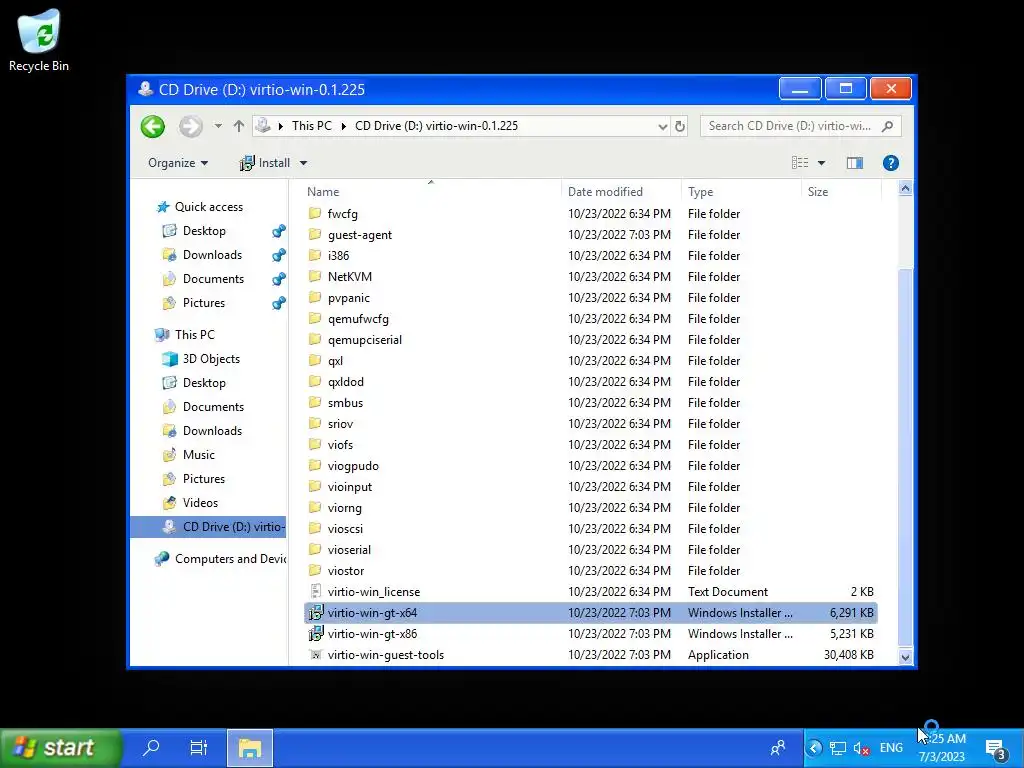Show hidden system tray icons

point(814,748)
